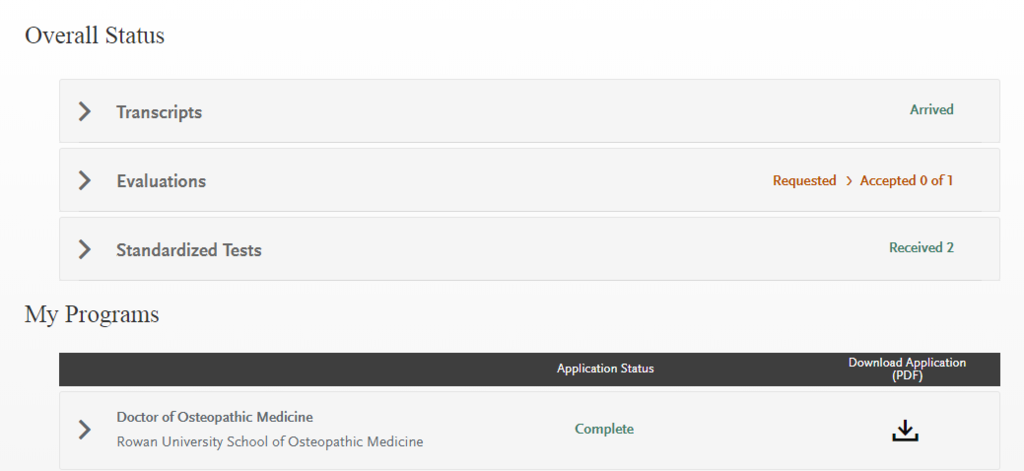Click the Received 2 tests status
The height and width of the screenshot is (471, 1024).
921,248
